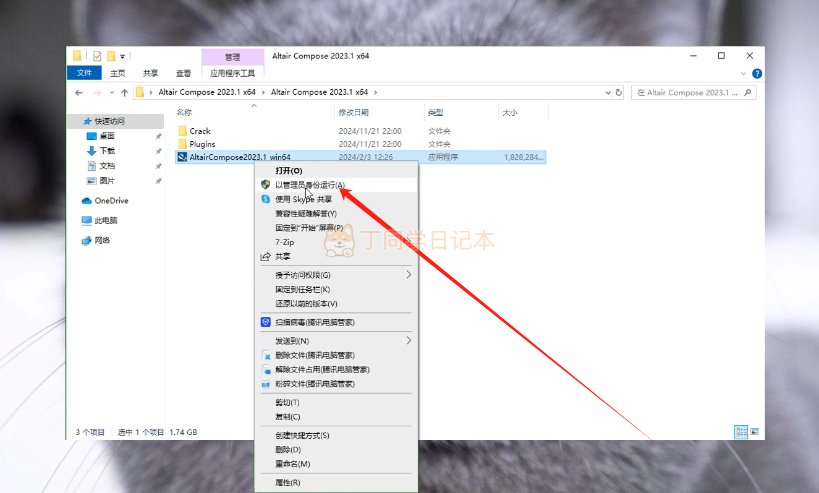Screen dimensions: 819x493
Task: Open the 文件 ribbon tab
Action: tap(84, 73)
